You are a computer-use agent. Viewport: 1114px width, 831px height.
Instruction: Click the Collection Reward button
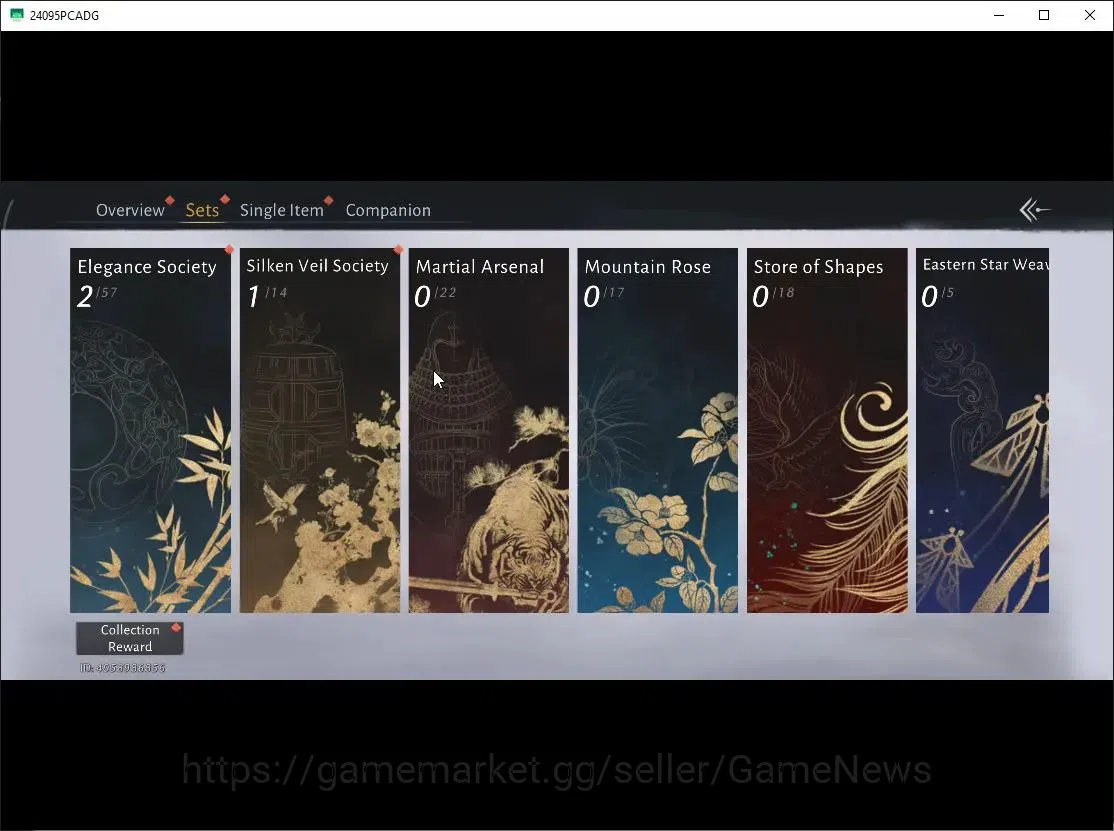129,638
